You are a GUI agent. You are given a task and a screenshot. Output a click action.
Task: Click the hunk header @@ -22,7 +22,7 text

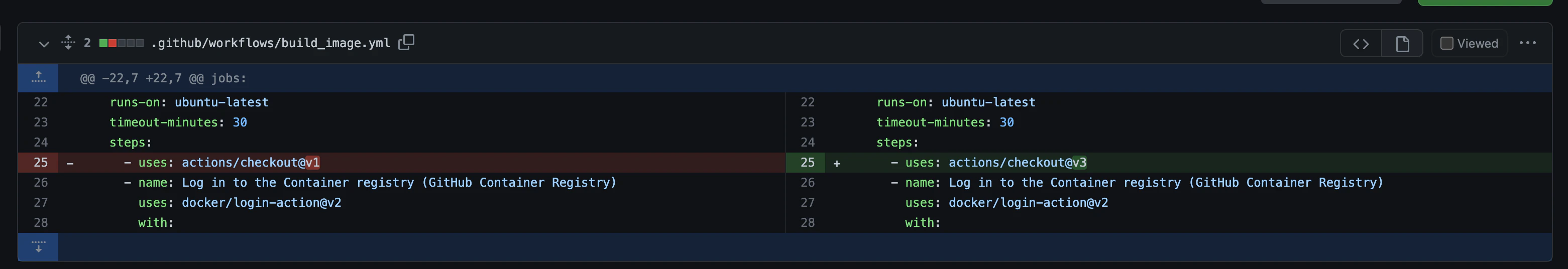tap(163, 78)
